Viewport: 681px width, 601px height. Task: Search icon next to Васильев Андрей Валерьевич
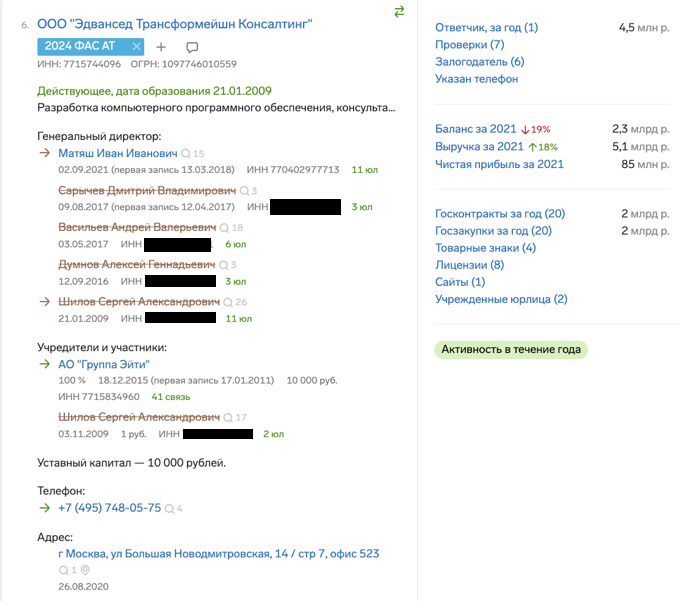point(225,228)
